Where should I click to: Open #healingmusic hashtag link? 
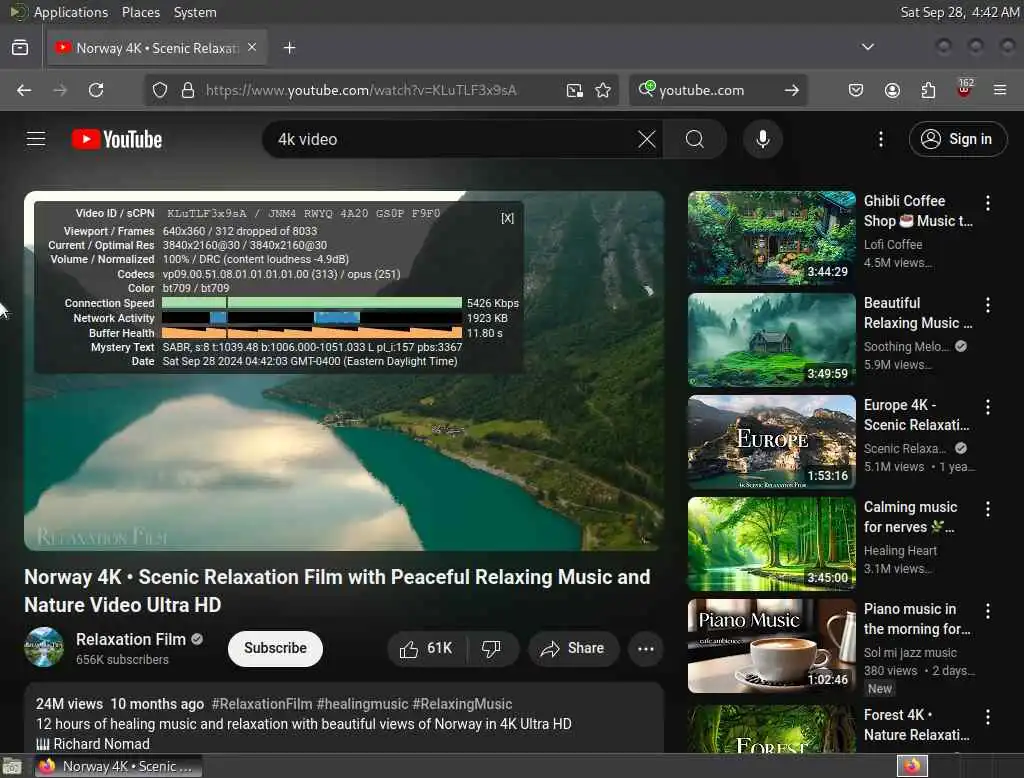pos(362,704)
